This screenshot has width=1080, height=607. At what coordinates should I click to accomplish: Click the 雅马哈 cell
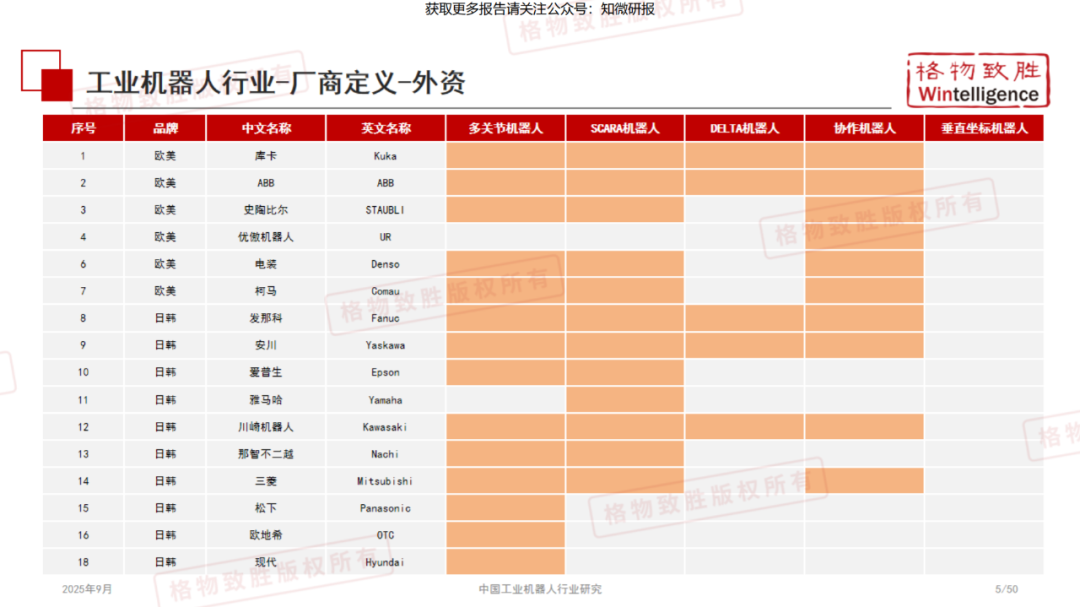click(x=266, y=400)
